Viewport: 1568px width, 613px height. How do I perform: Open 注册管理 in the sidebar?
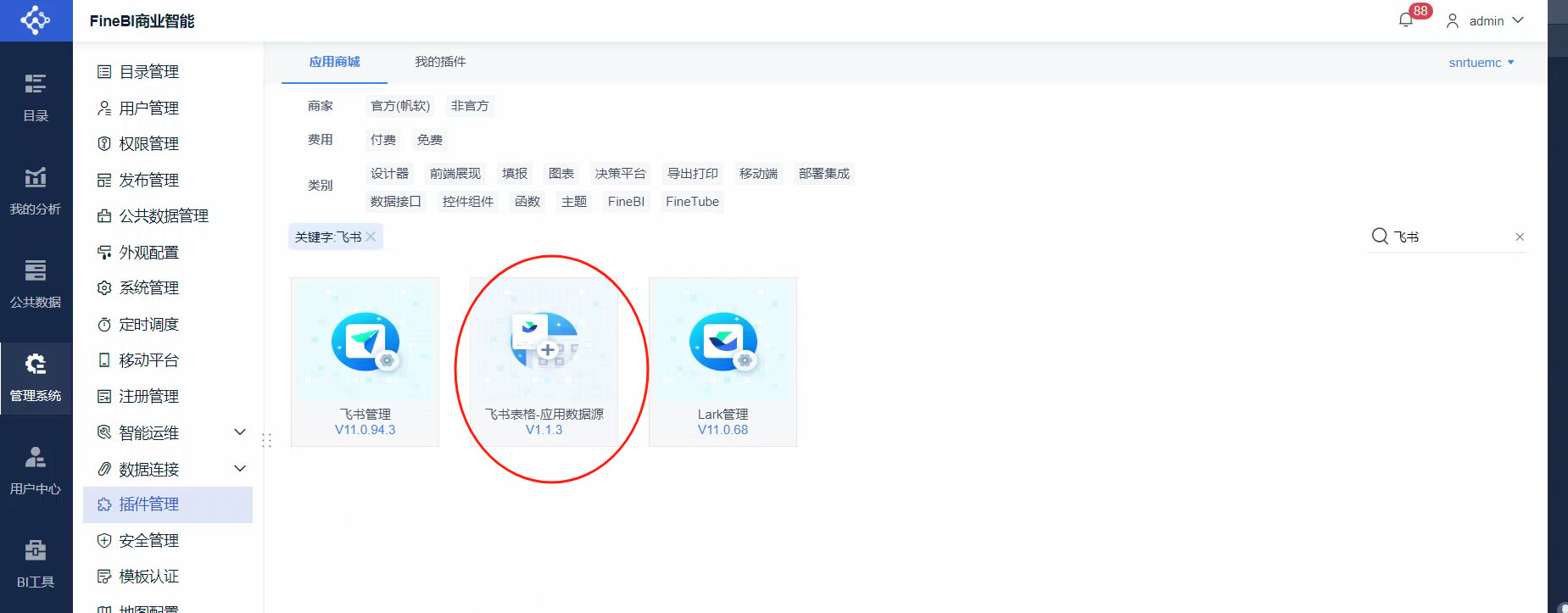(168, 396)
